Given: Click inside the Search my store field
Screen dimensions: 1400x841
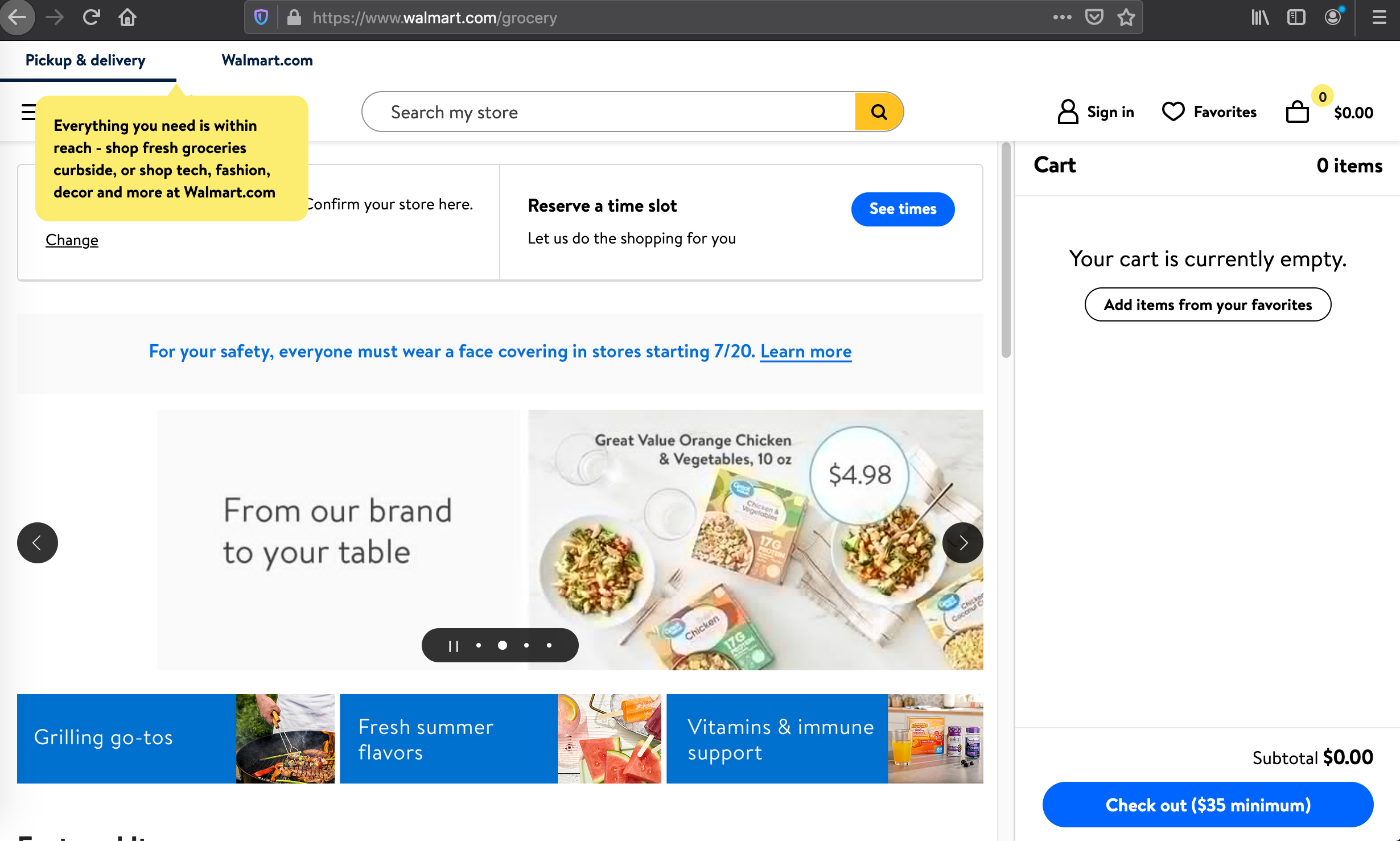Looking at the screenshot, I should (x=569, y=112).
